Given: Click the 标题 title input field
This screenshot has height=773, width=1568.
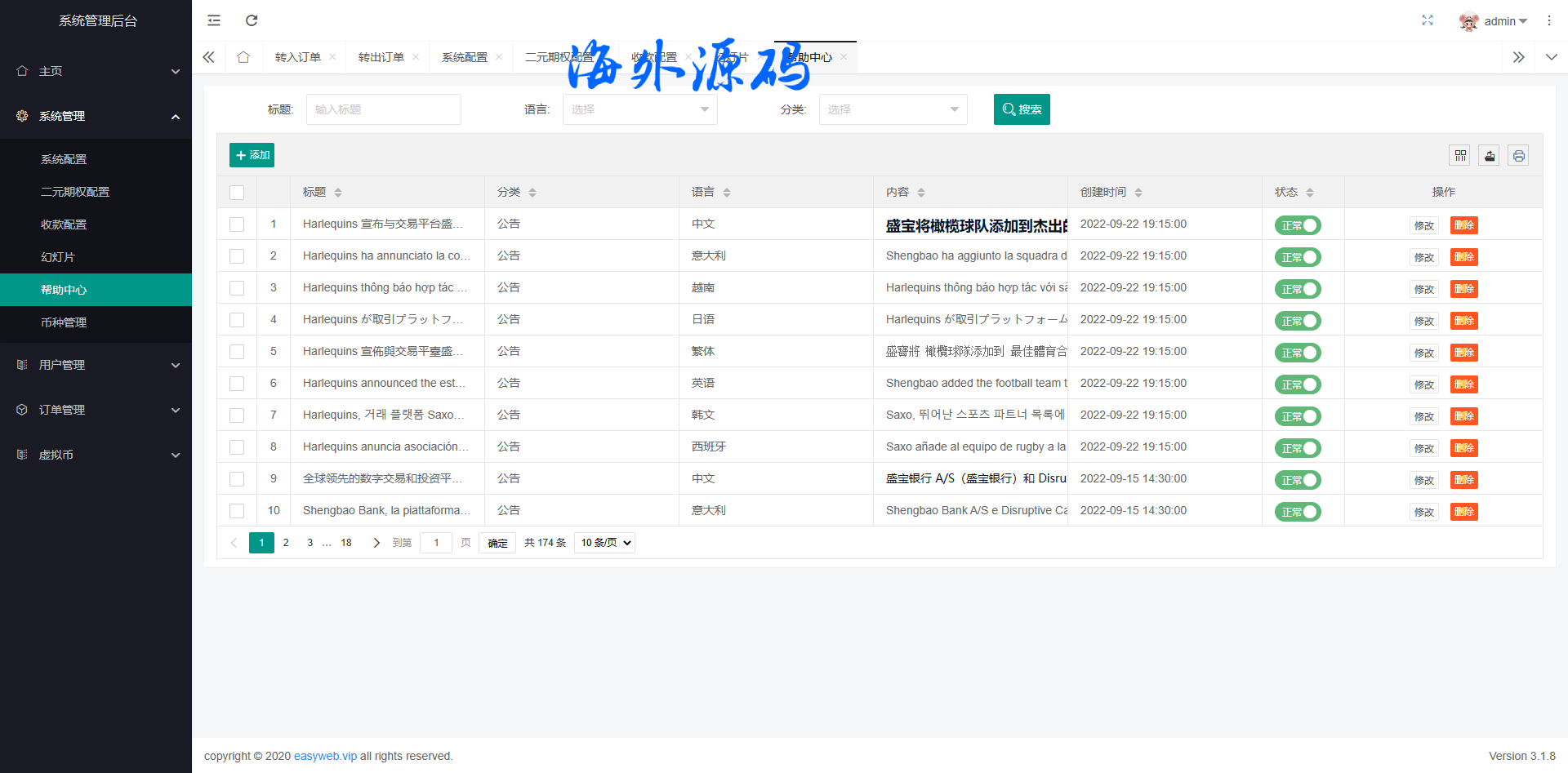Looking at the screenshot, I should pos(383,109).
